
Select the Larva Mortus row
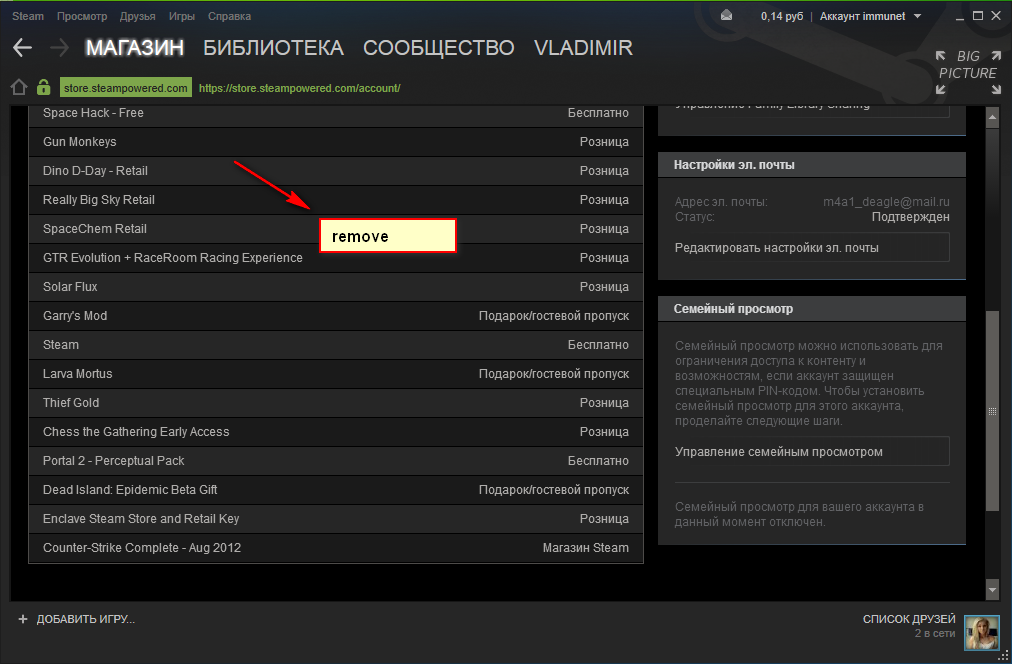[x=336, y=374]
